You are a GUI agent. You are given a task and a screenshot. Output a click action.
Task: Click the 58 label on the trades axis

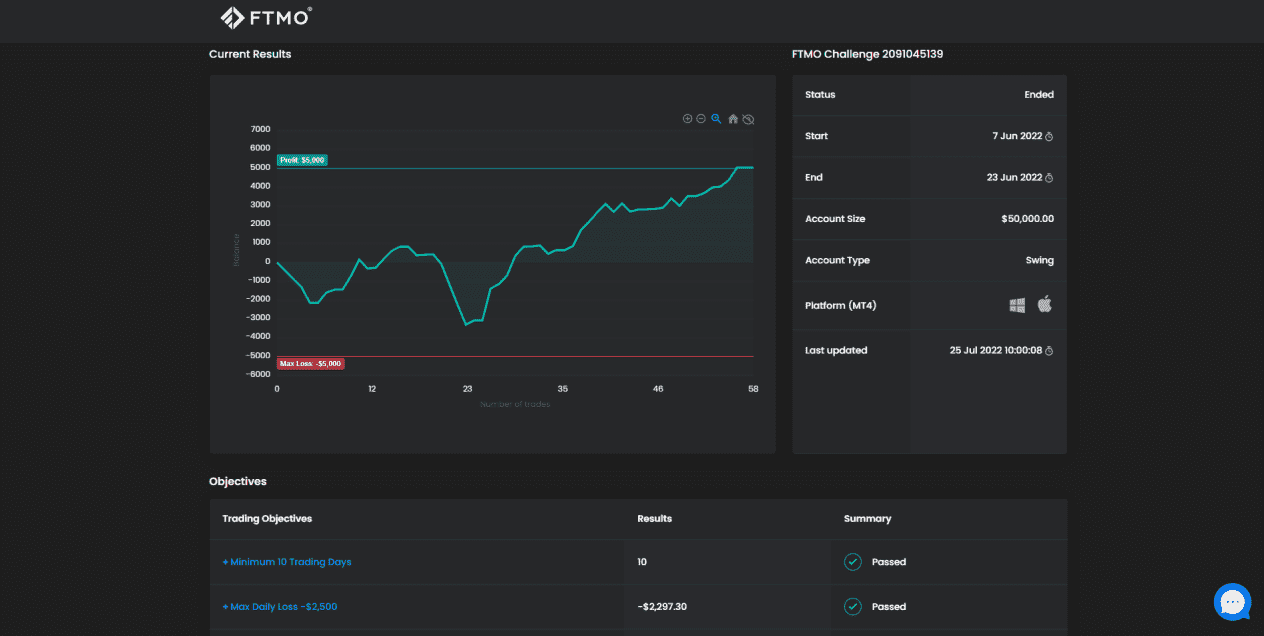(753, 388)
